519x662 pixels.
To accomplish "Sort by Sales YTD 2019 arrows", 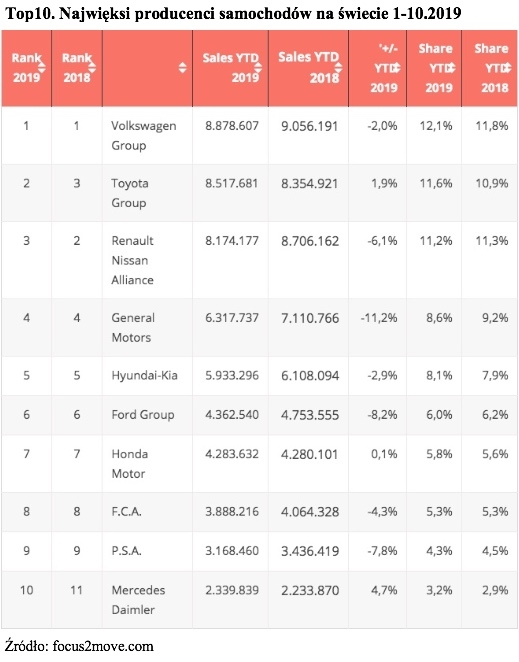I will click(x=258, y=68).
